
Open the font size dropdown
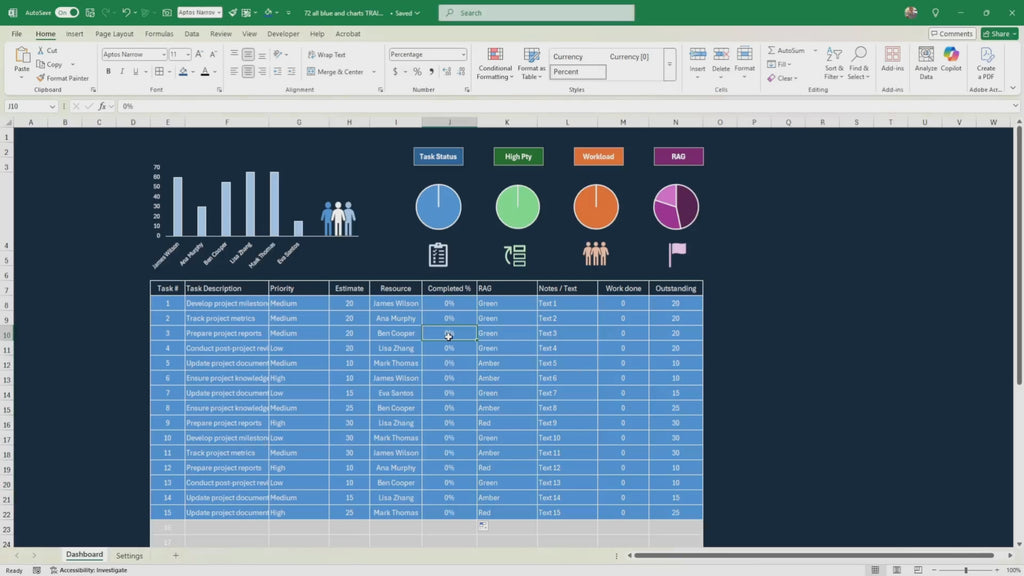188,55
